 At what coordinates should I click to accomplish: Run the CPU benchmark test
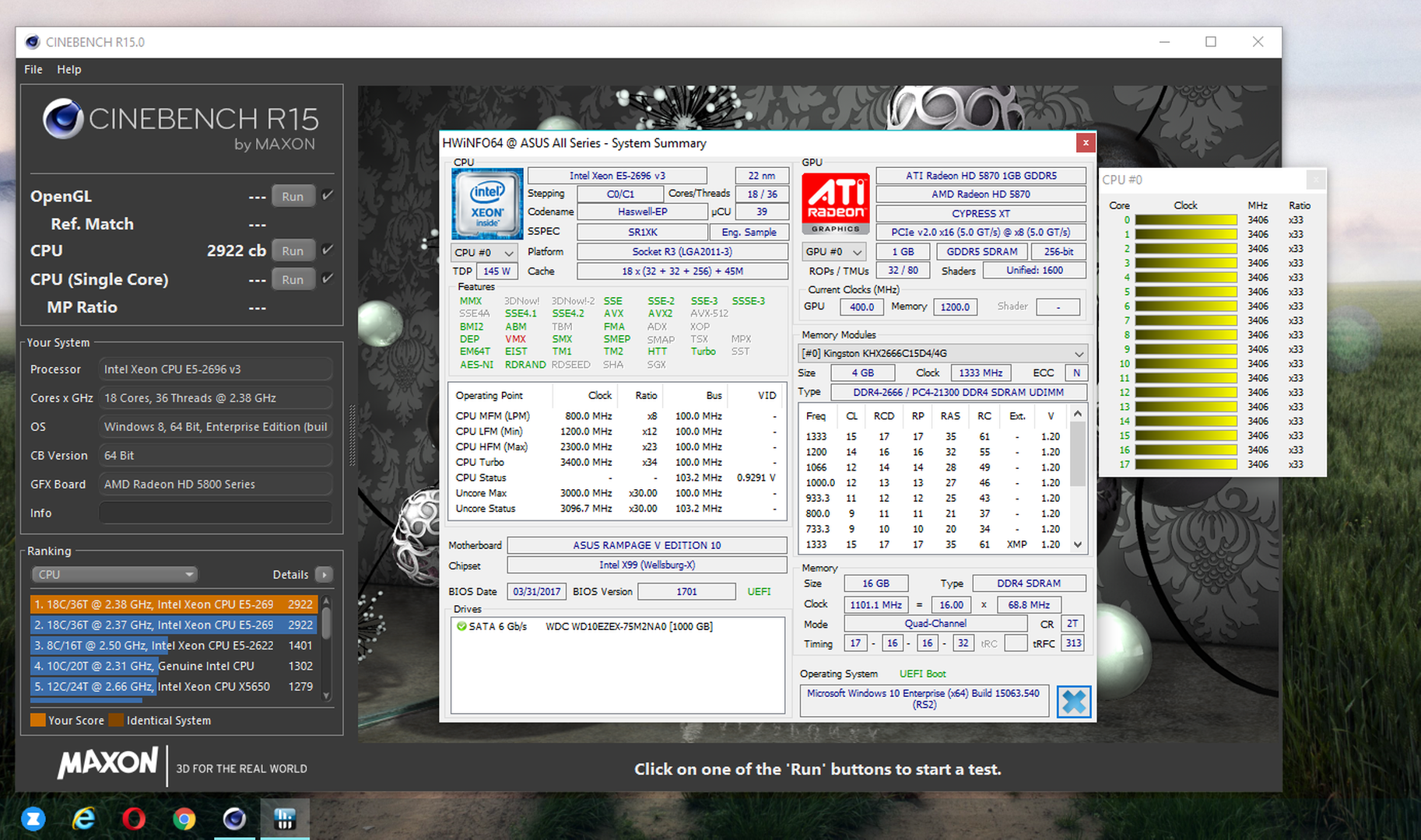293,250
